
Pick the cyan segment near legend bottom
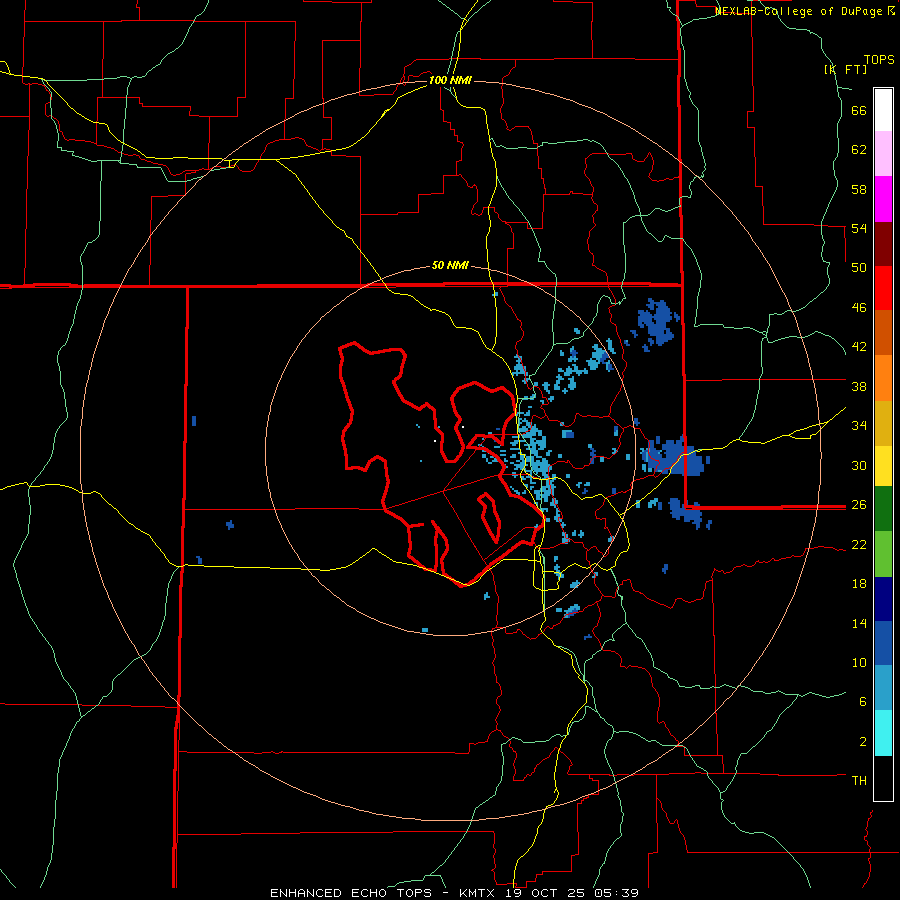(x=883, y=734)
